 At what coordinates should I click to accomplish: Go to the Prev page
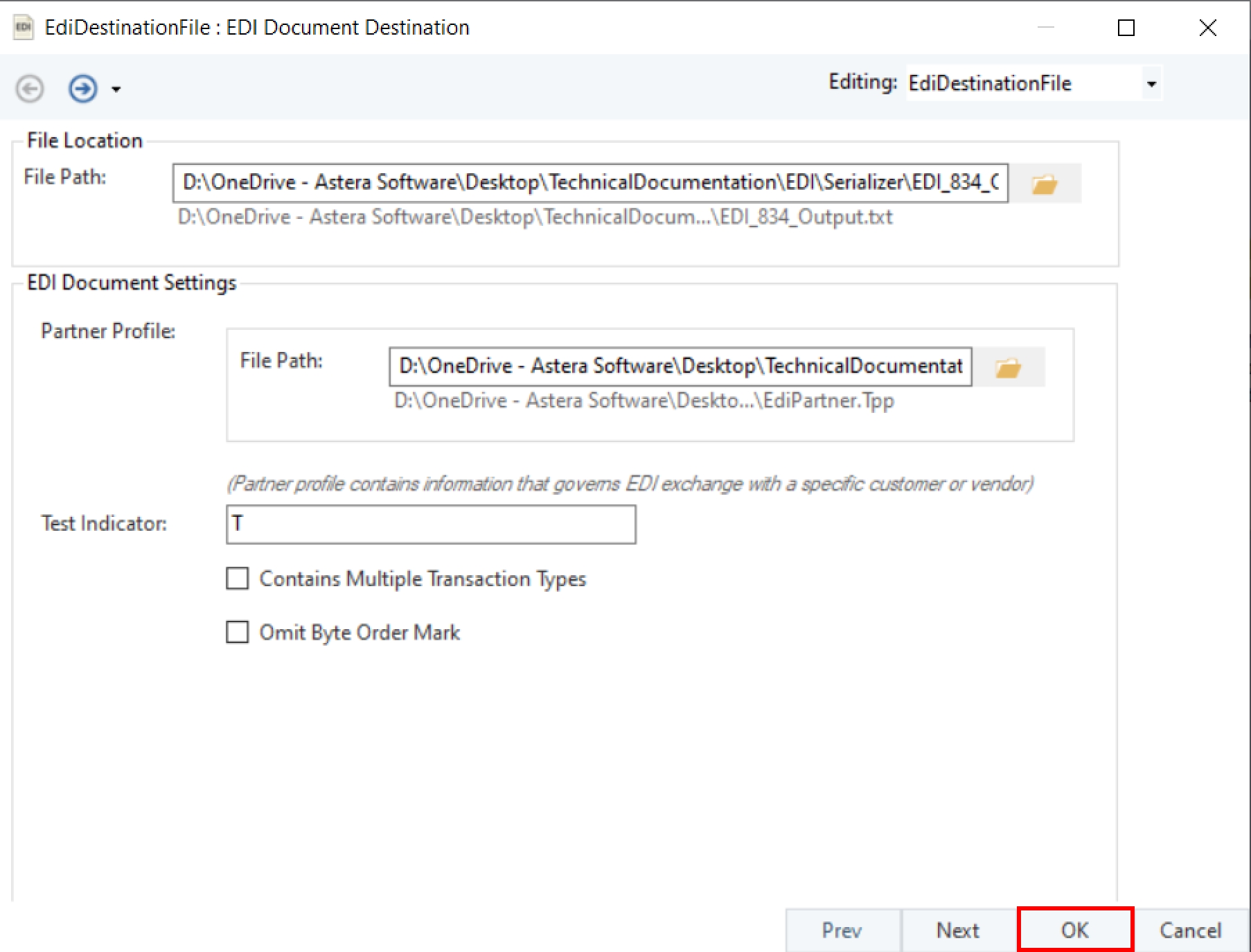842,930
